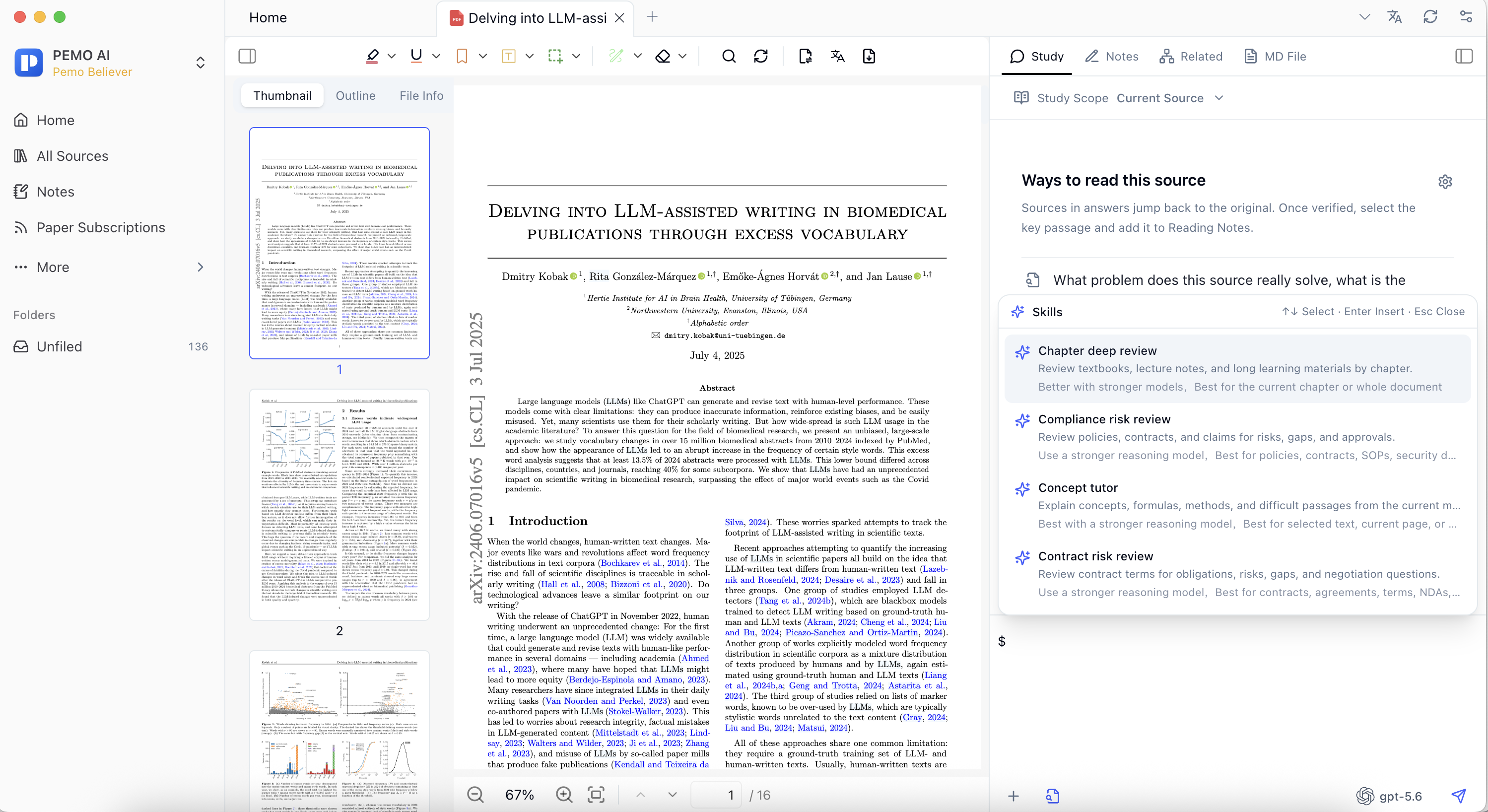Open highlighter color dropdown arrow
The image size is (1488, 812).
click(392, 56)
